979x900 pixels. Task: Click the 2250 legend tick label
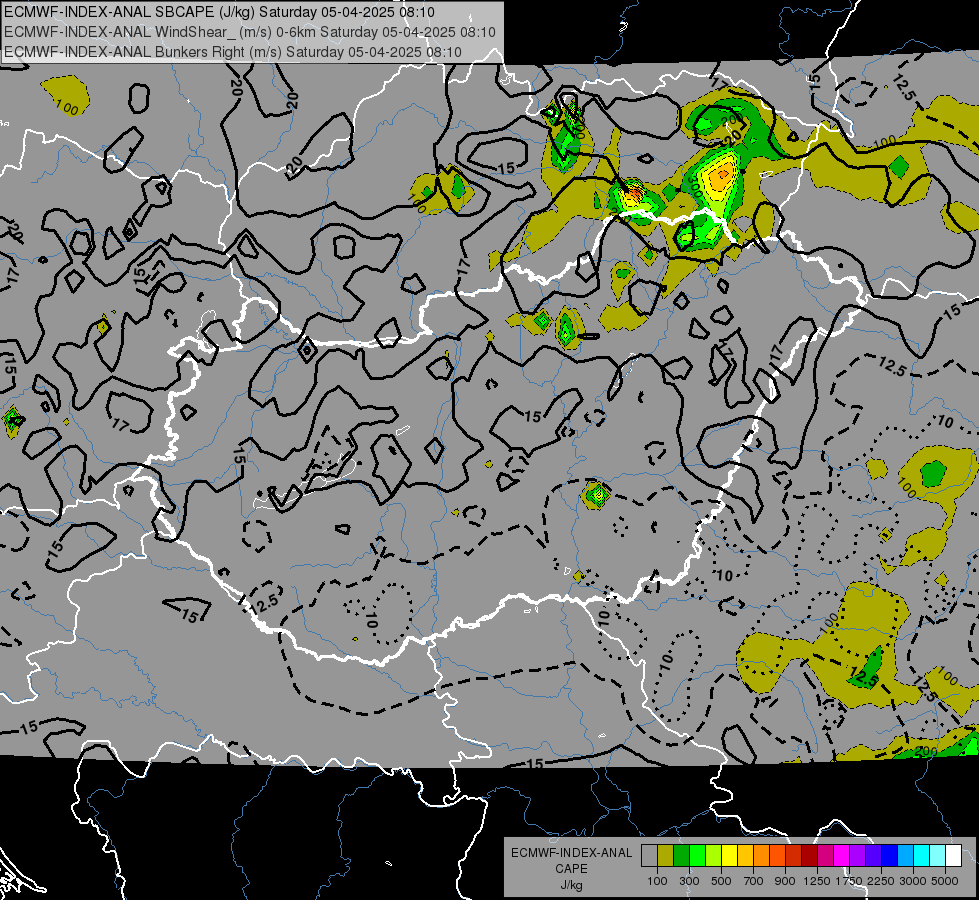881,881
